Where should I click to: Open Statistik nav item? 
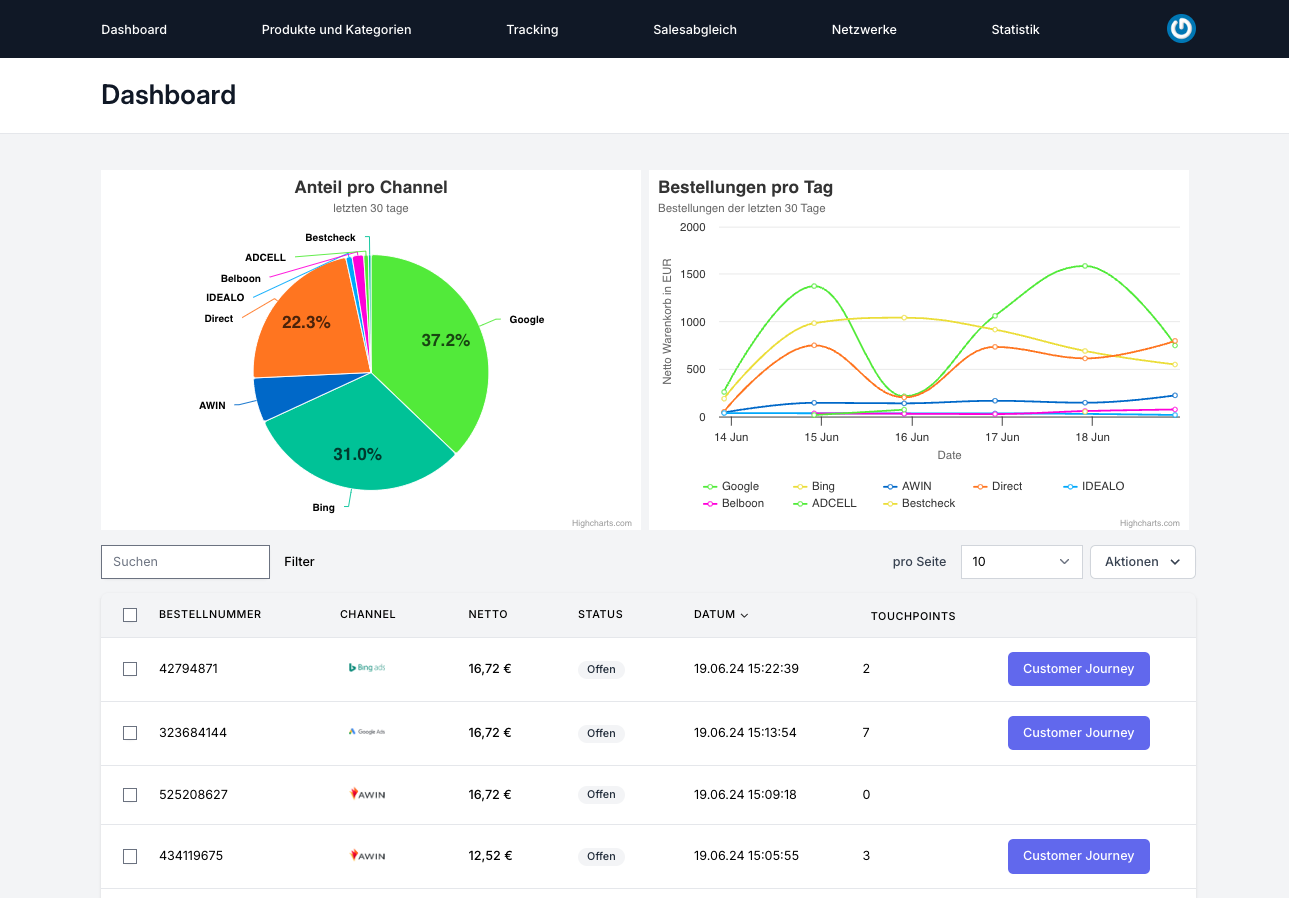1015,29
